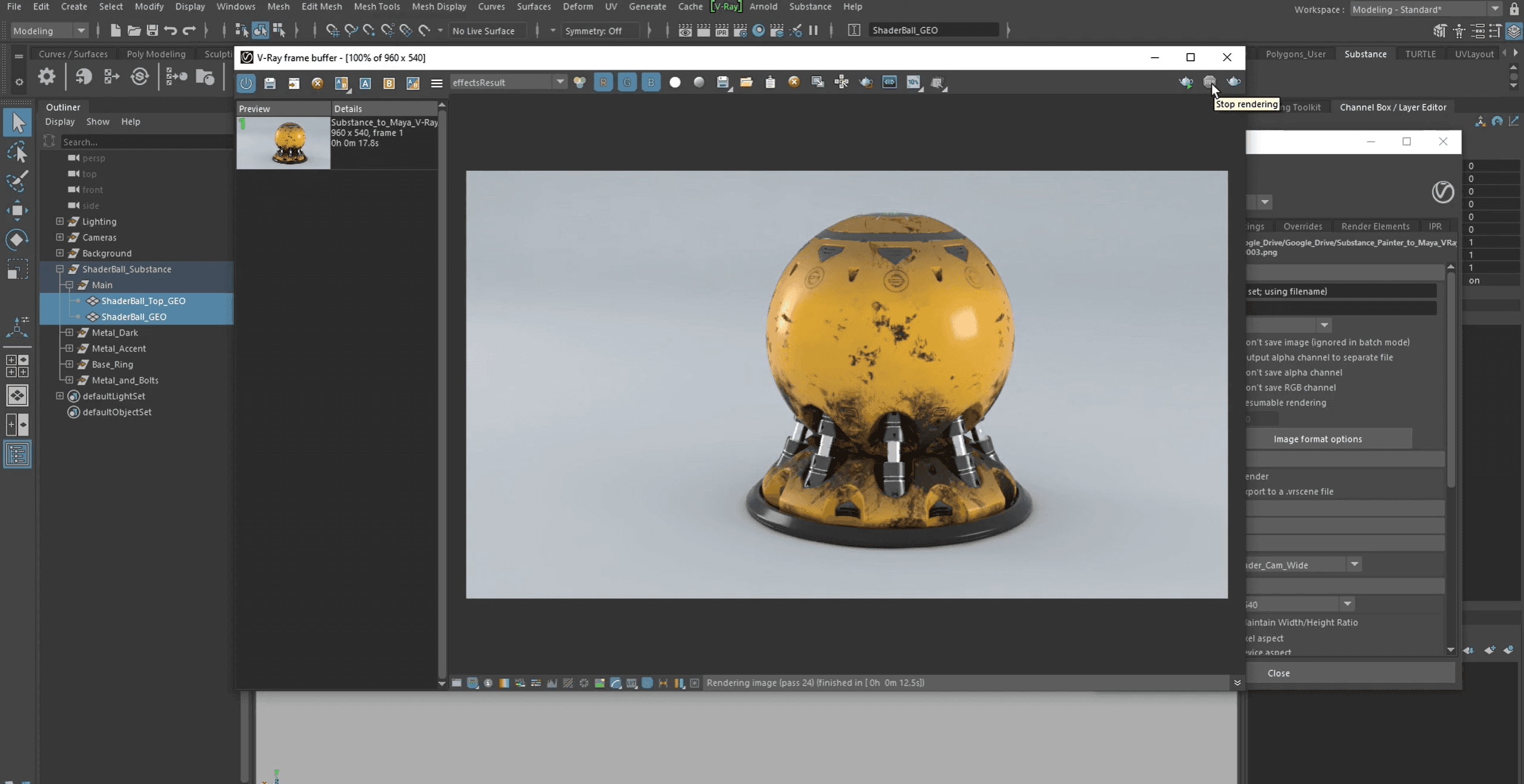
Task: Click set A history compare icon
Action: tap(365, 83)
